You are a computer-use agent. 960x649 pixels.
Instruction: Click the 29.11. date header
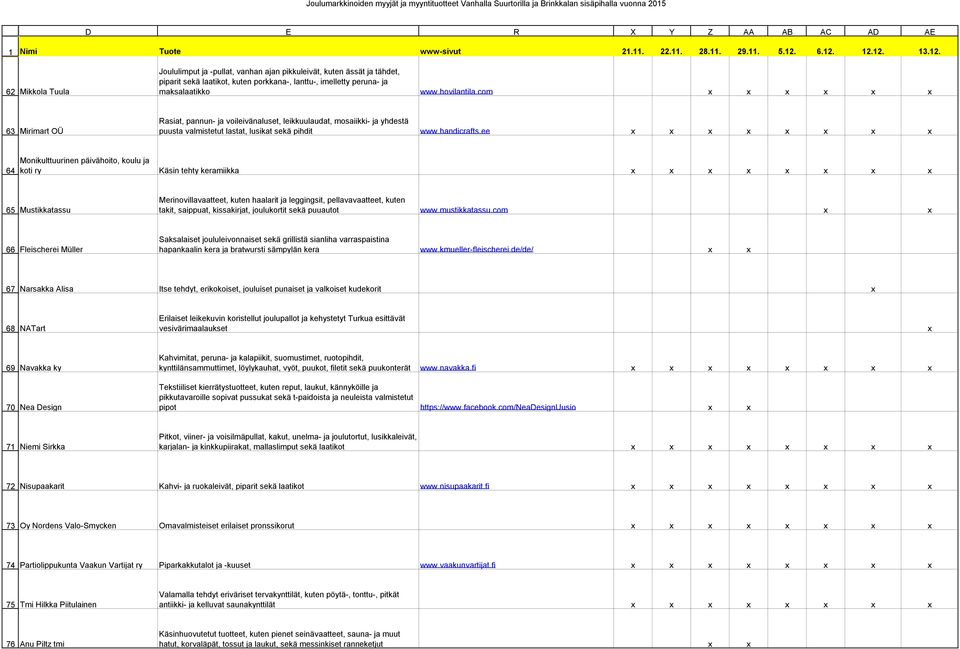coord(749,51)
